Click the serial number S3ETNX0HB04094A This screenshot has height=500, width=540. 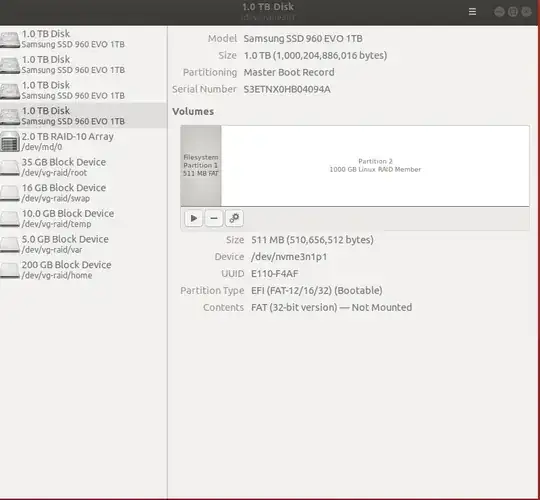(x=287, y=89)
